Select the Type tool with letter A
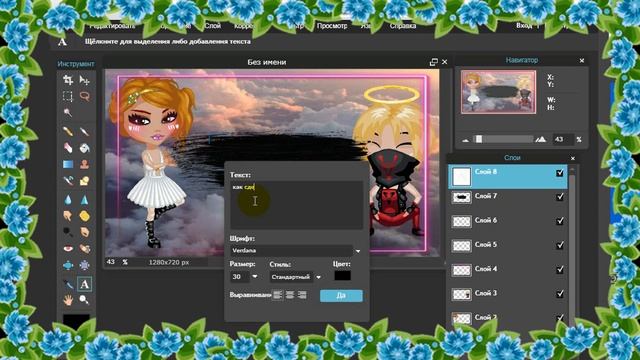 click(84, 284)
